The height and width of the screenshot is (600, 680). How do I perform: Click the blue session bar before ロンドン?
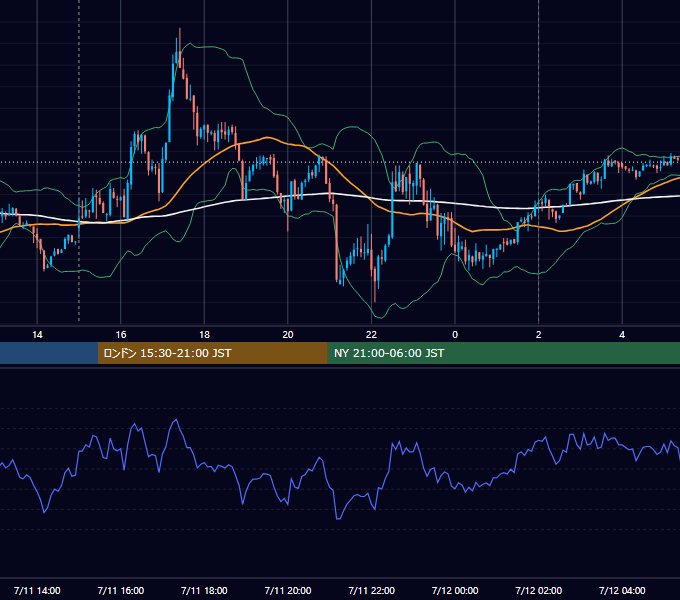tap(49, 353)
